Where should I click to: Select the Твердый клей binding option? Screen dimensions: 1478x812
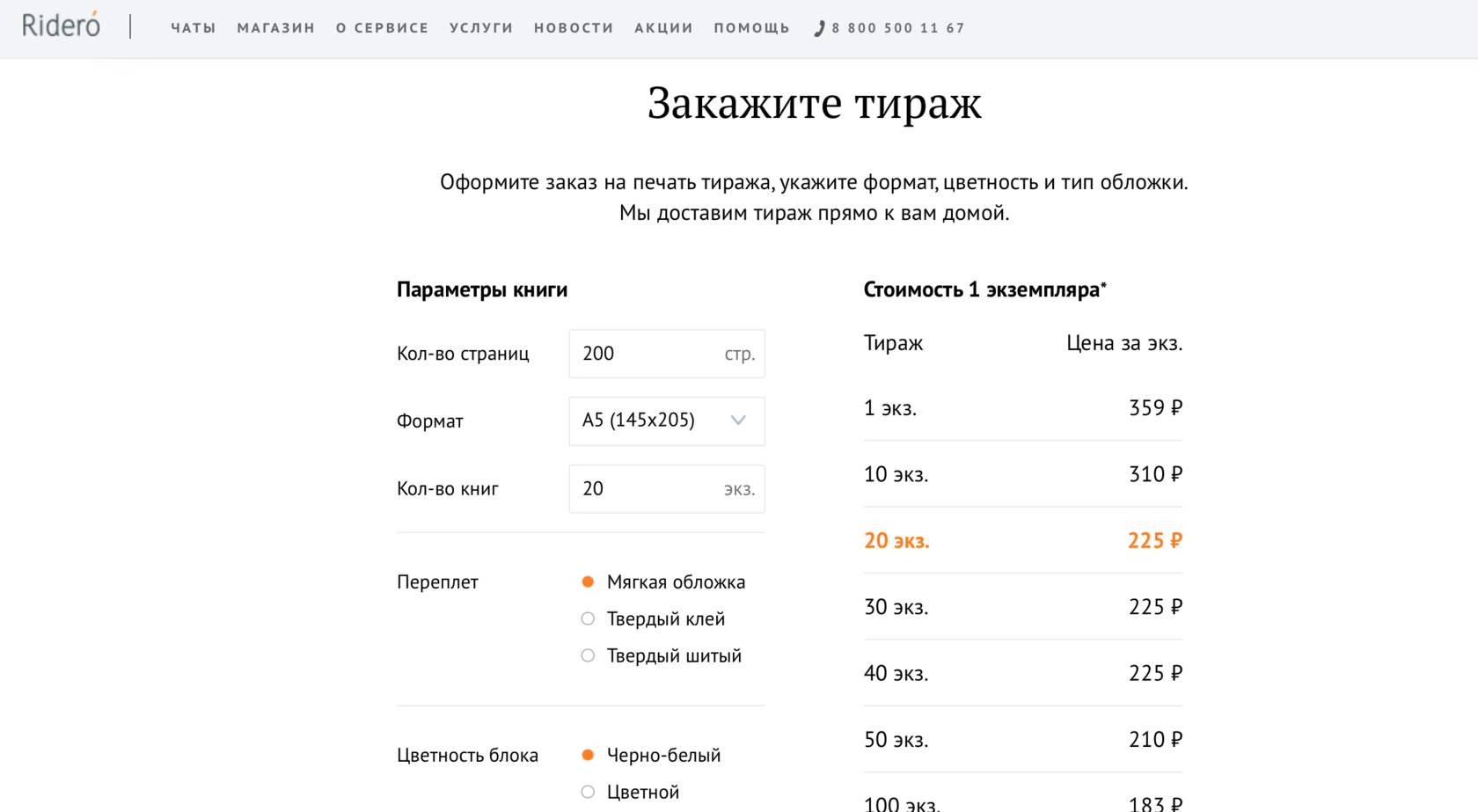588,618
